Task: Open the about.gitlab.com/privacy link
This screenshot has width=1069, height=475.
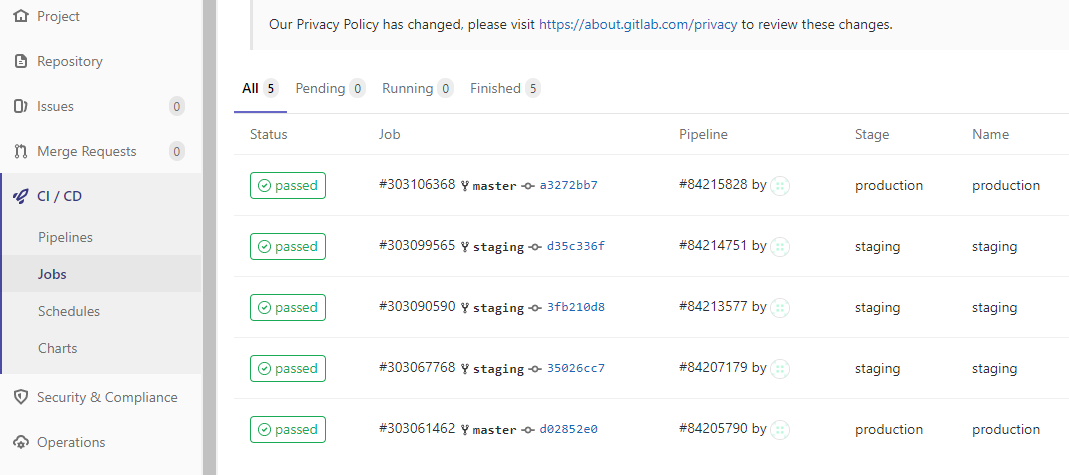Action: tap(638, 25)
